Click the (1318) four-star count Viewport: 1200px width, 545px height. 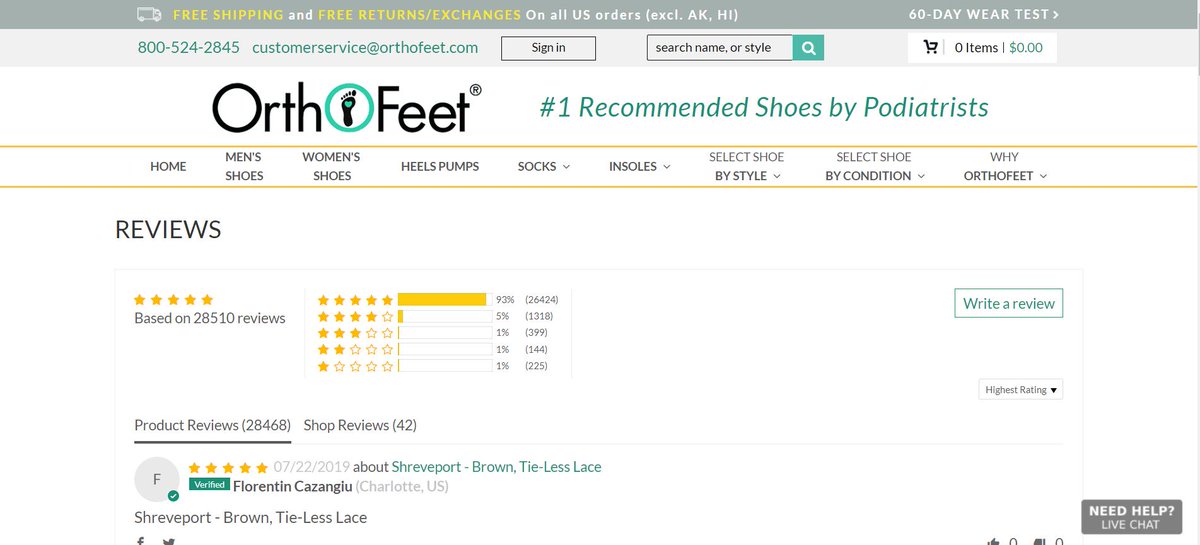539,316
